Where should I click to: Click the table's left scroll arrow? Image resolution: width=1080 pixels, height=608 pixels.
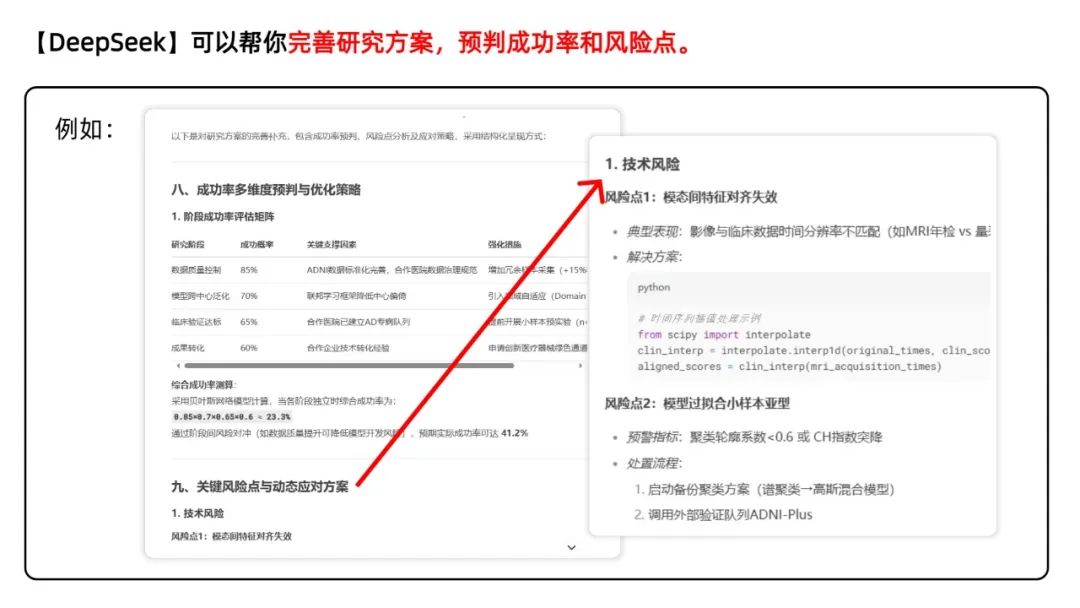point(178,366)
